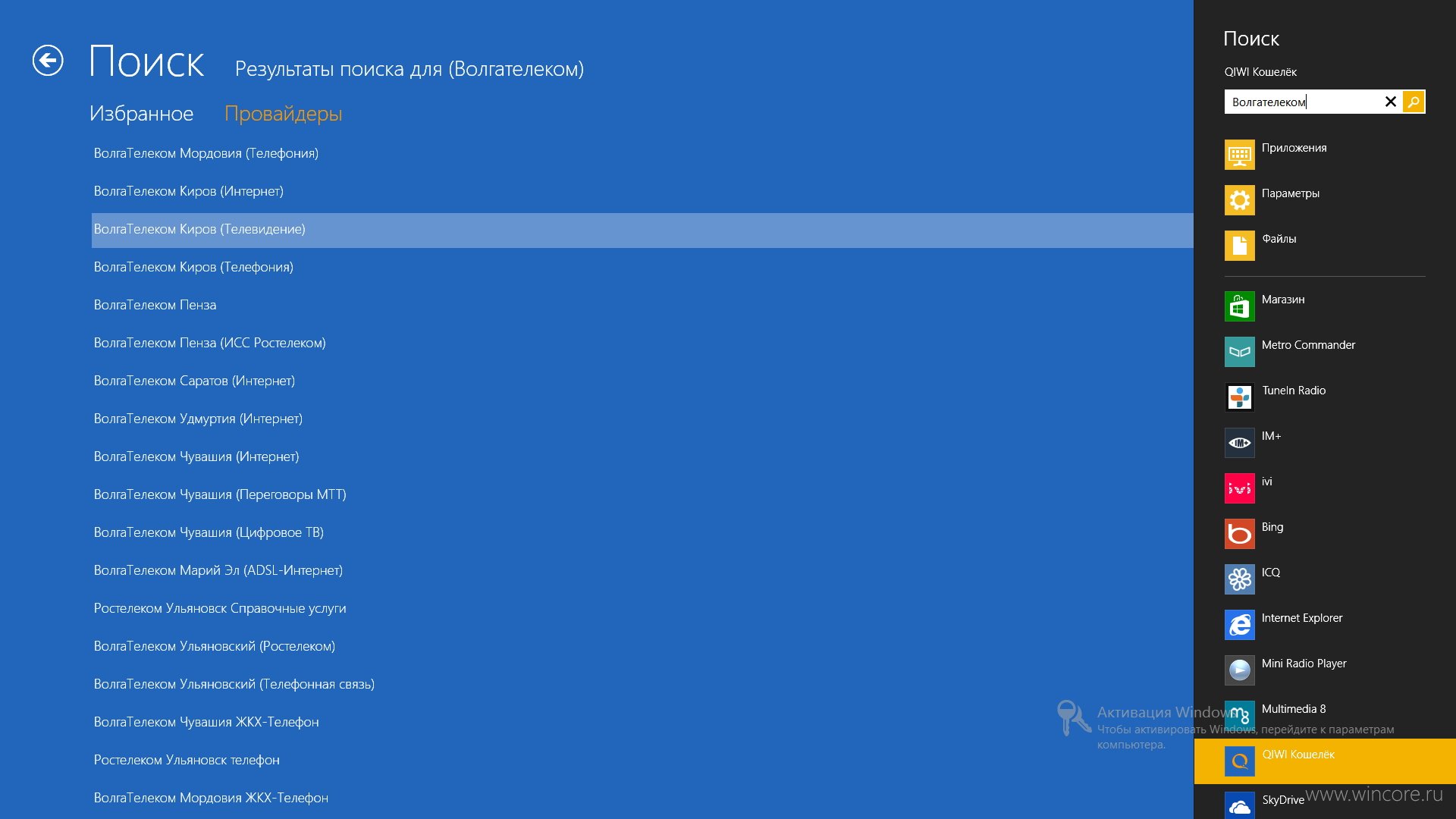
Task: Open the Приложения search category icon
Action: 1240,155
